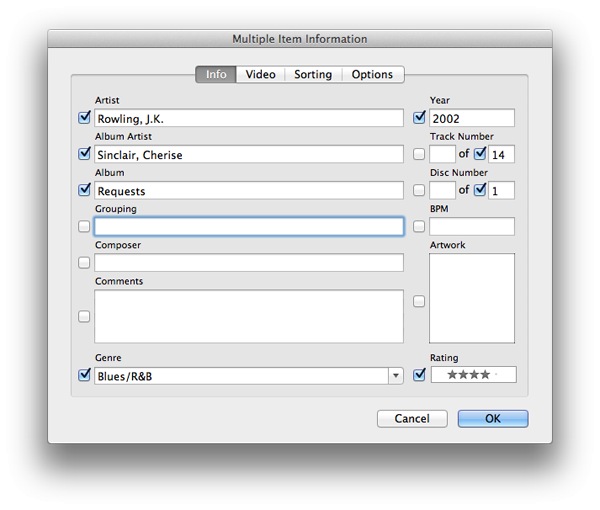The image size is (600, 510).
Task: Uncheck the Year checkbox
Action: coord(419,117)
